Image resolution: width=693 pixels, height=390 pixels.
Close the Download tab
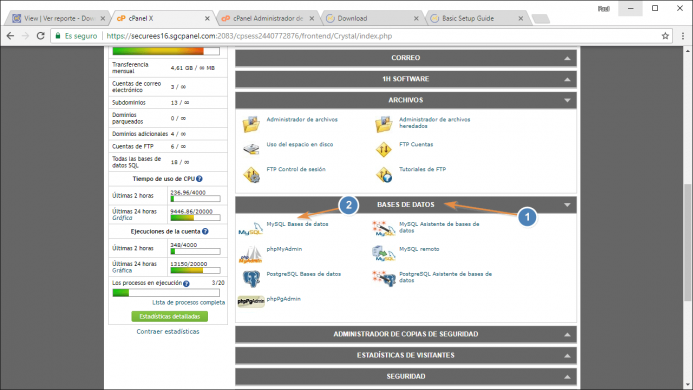416,19
